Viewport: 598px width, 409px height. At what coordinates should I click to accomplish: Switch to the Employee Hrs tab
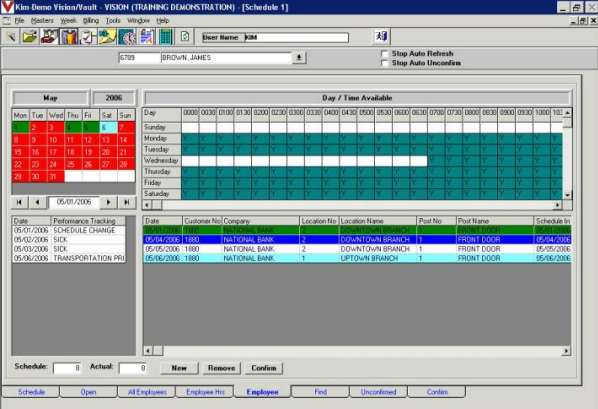(205, 392)
